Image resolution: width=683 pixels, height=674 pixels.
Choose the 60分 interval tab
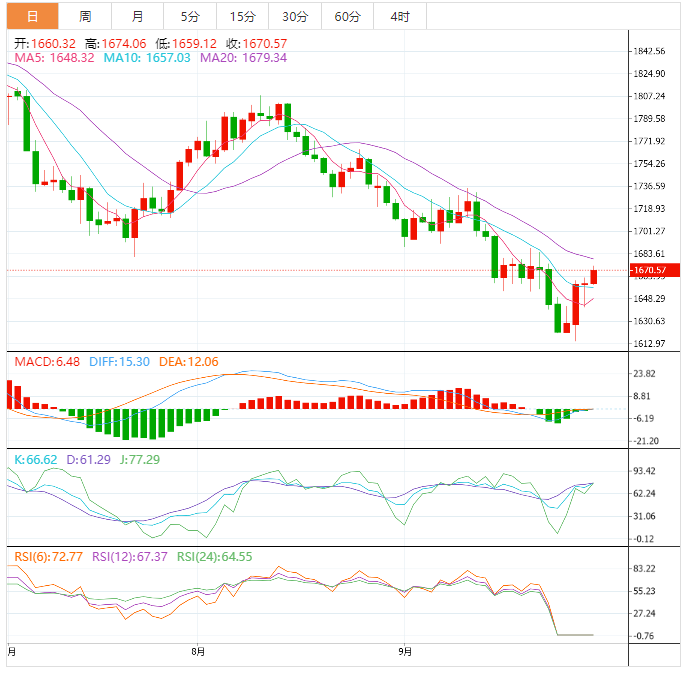coord(347,17)
